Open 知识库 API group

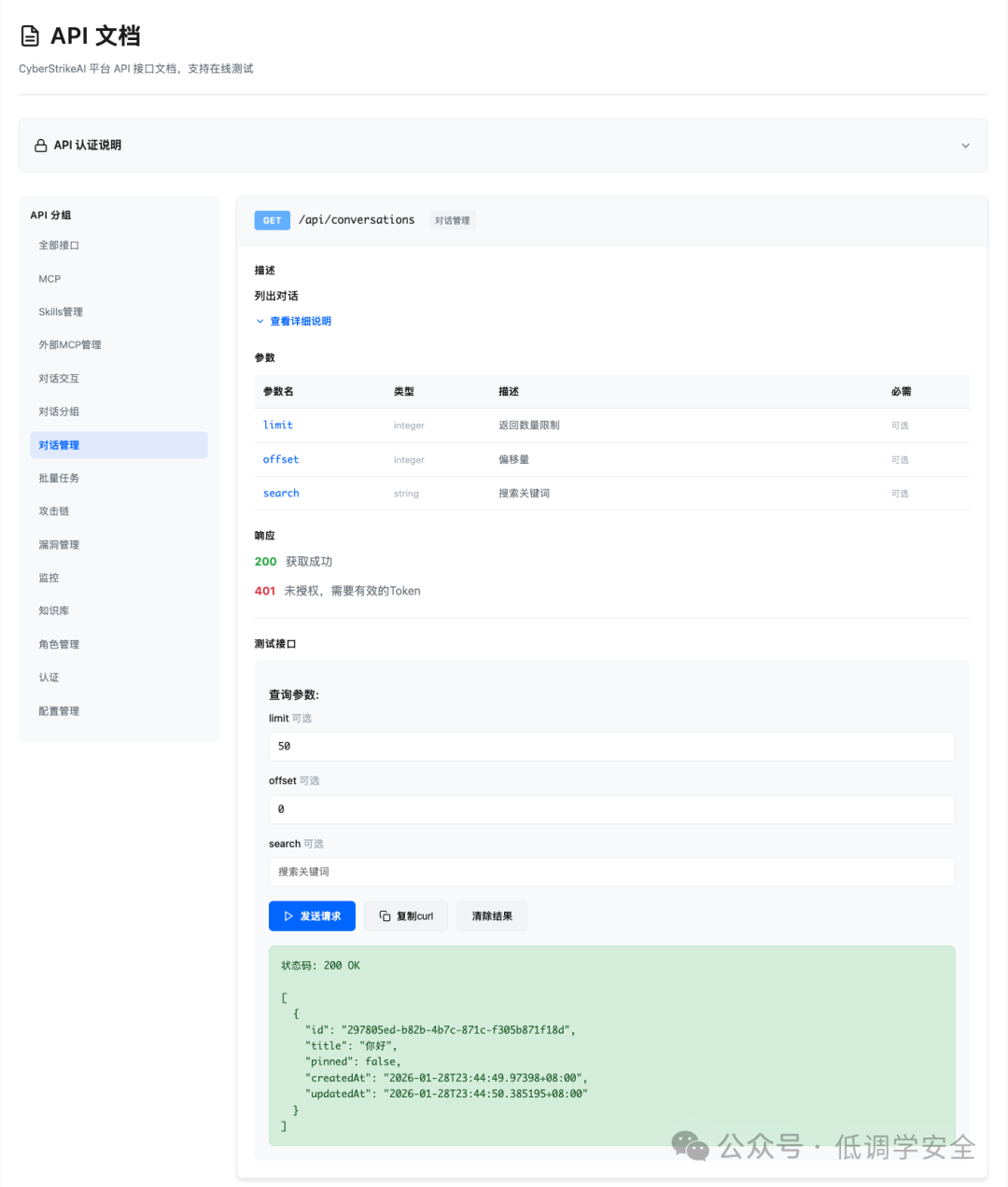tap(119, 611)
